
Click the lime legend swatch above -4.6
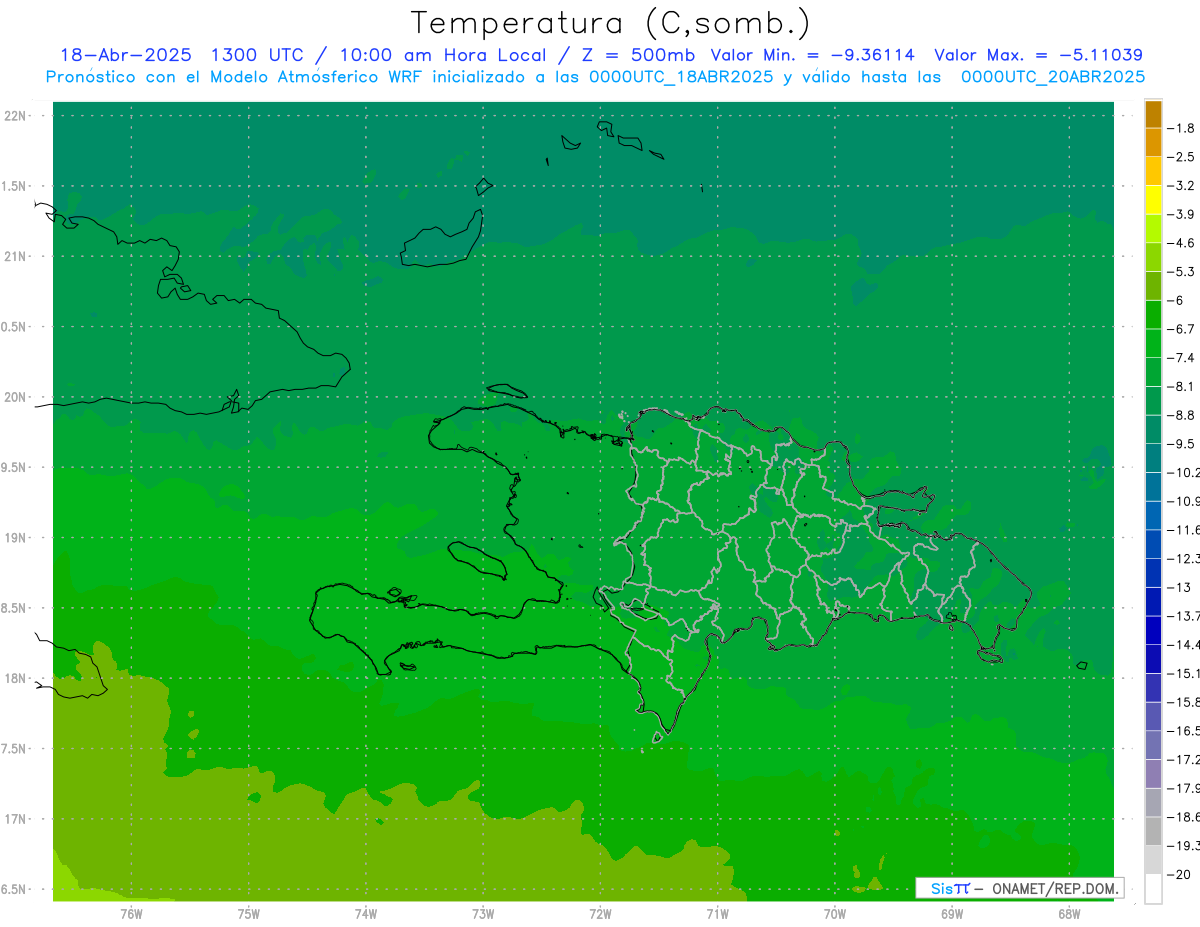(x=1153, y=229)
